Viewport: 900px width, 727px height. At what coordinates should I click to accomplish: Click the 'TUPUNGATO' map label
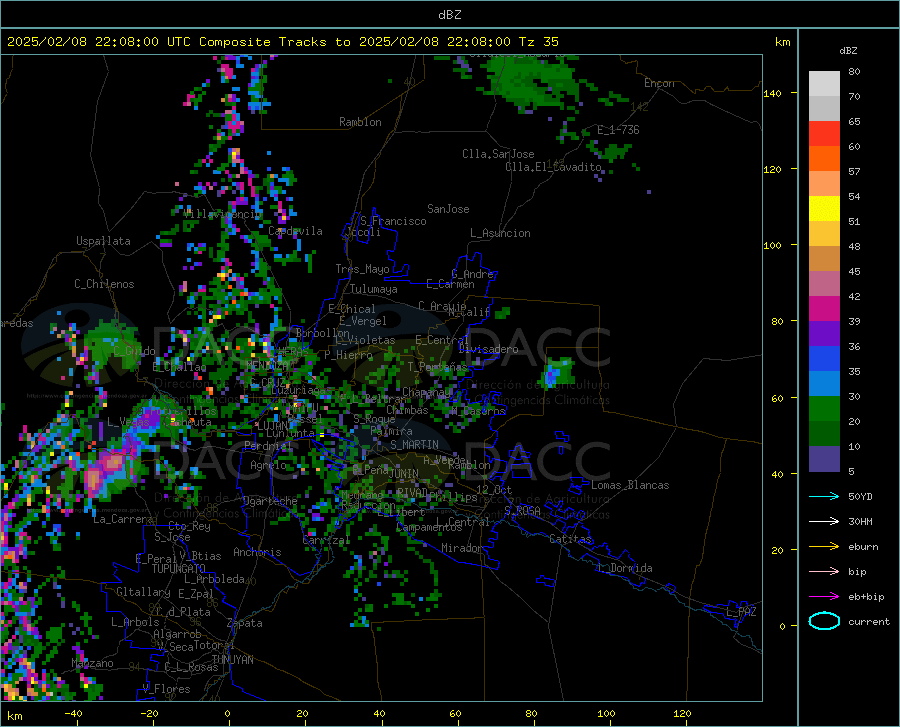[179, 569]
